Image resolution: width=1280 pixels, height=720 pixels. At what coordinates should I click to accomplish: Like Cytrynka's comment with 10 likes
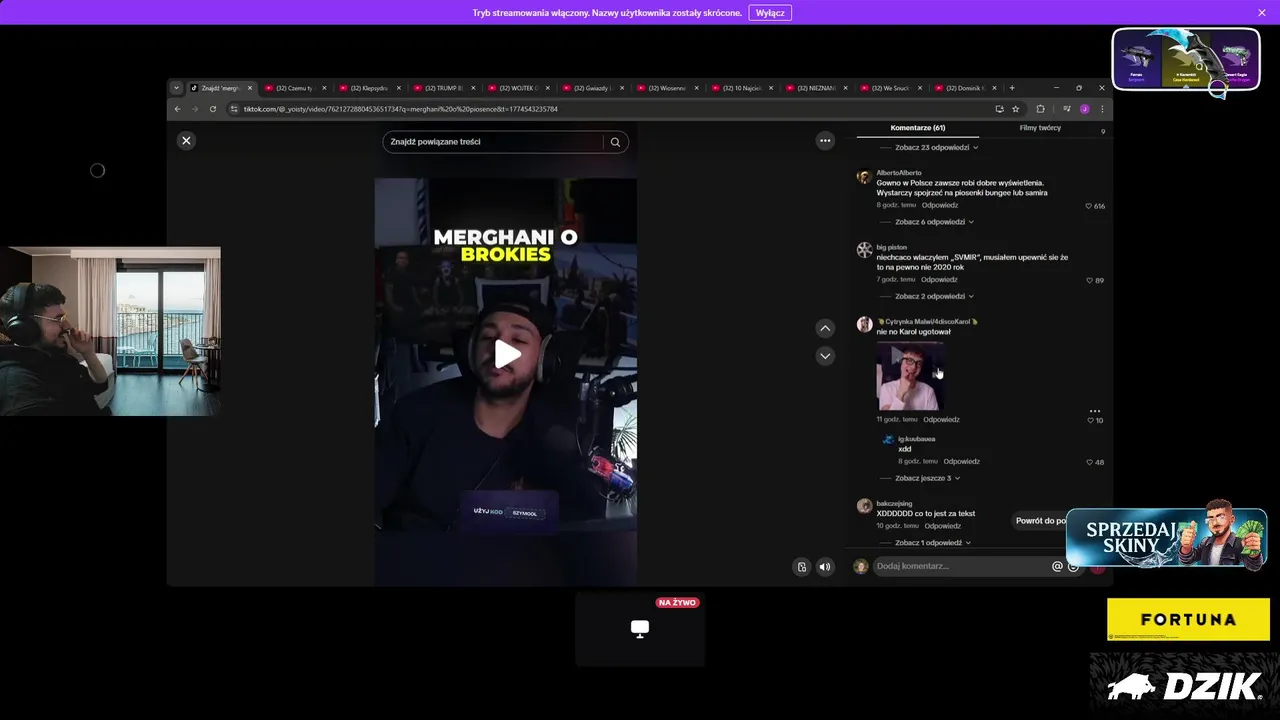(1091, 421)
